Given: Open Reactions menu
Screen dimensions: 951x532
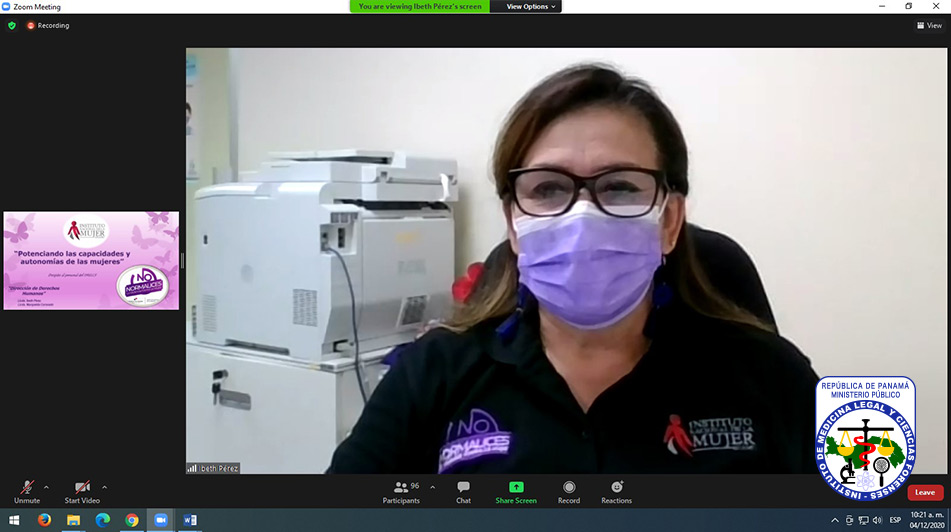Looking at the screenshot, I should [x=616, y=492].
